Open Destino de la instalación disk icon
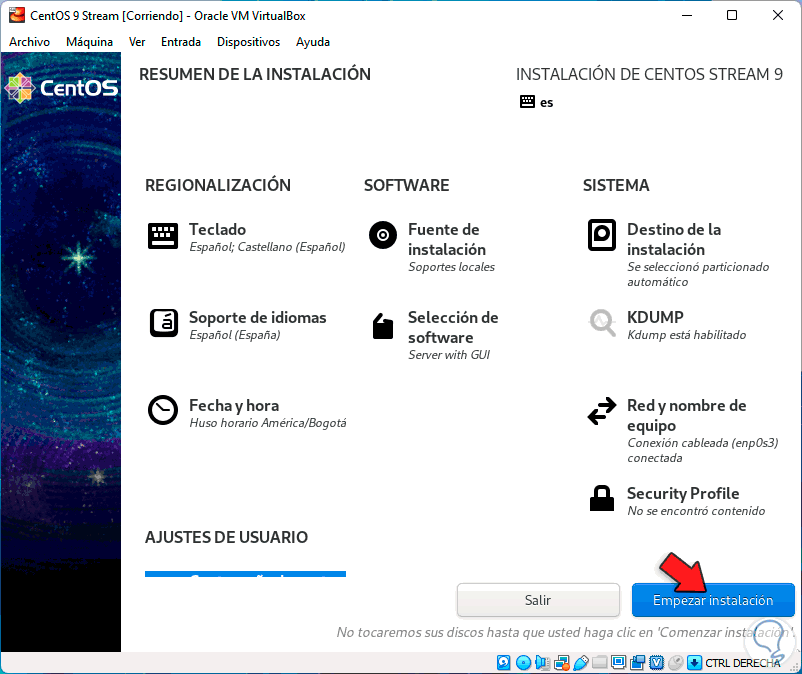802x674 pixels. [x=602, y=235]
